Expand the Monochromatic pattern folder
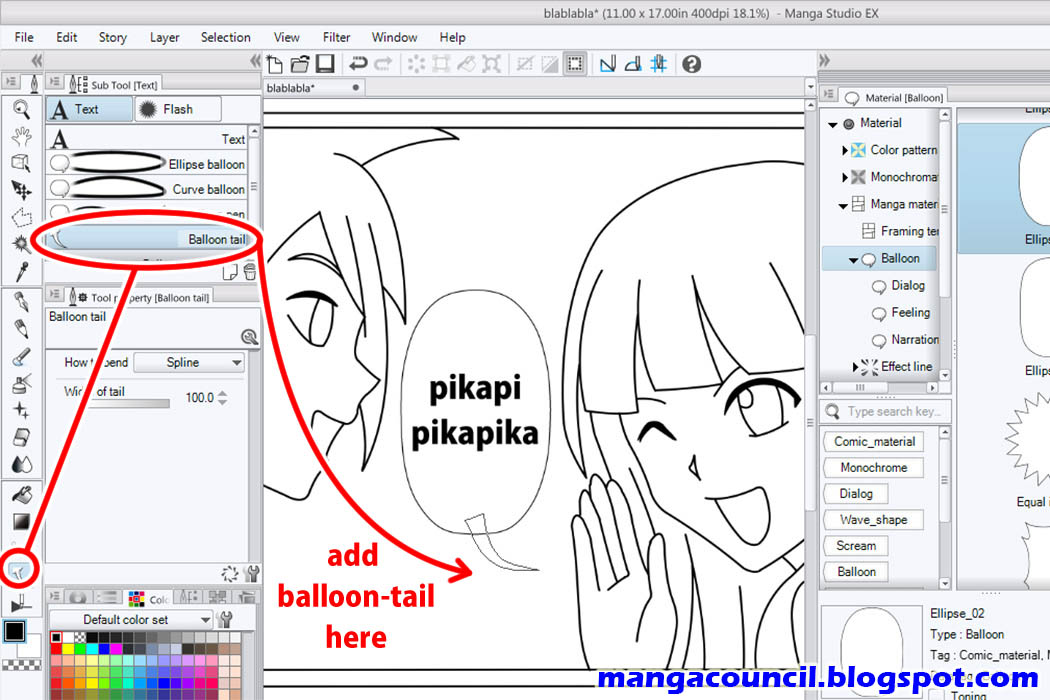 click(x=844, y=178)
